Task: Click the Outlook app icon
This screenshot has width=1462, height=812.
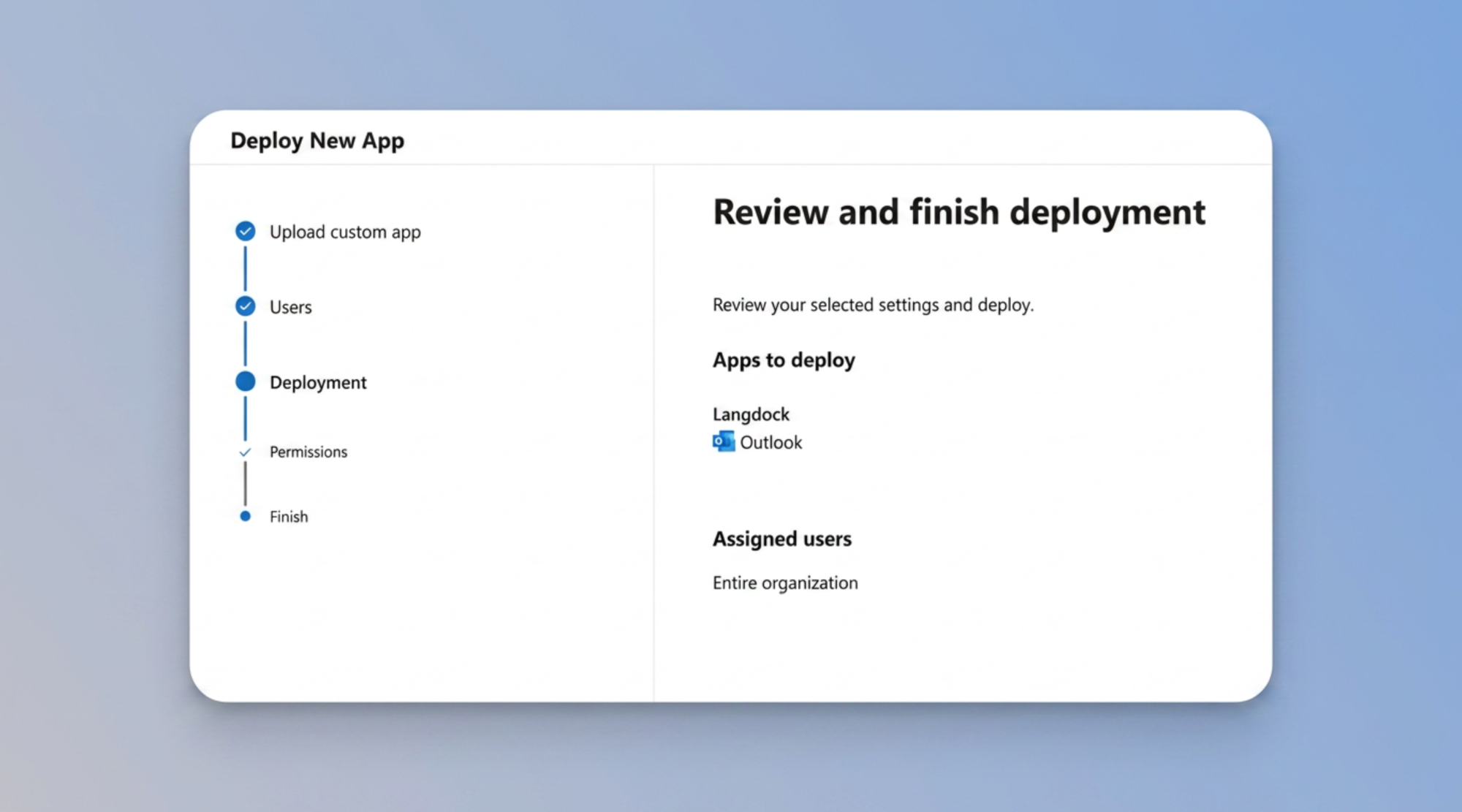Action: [724, 441]
